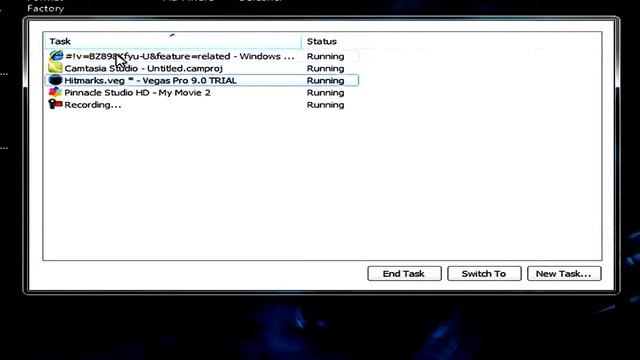Click Running status of Pinnacle Studio row
The image size is (640, 360).
coord(325,93)
